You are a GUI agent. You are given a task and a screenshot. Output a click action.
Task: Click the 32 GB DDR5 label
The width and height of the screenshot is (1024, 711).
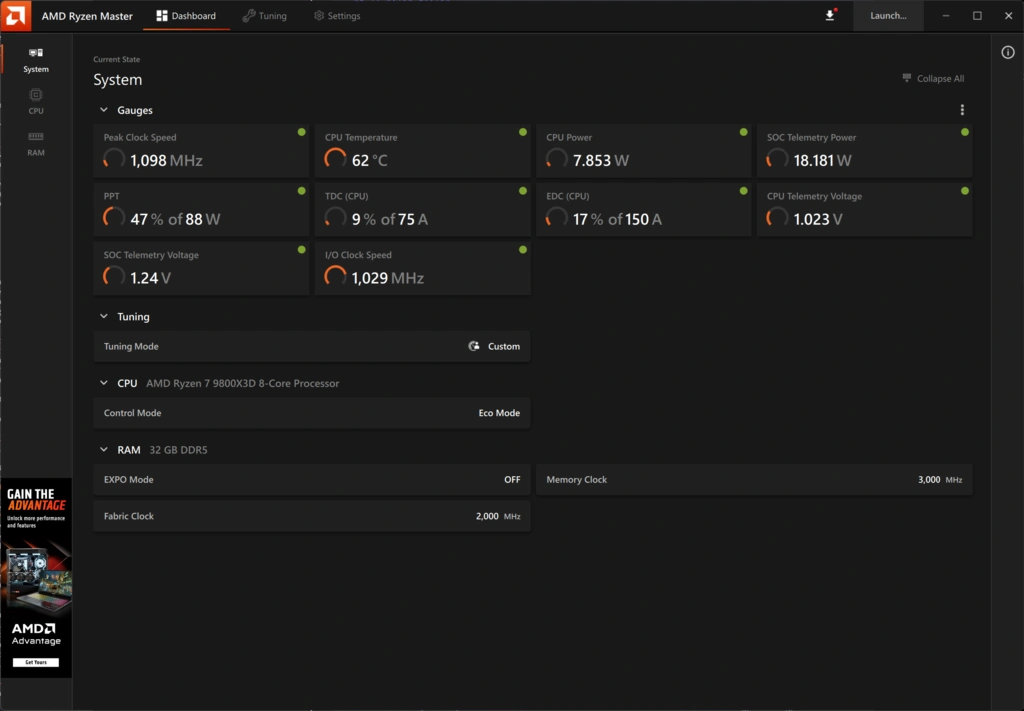point(178,450)
